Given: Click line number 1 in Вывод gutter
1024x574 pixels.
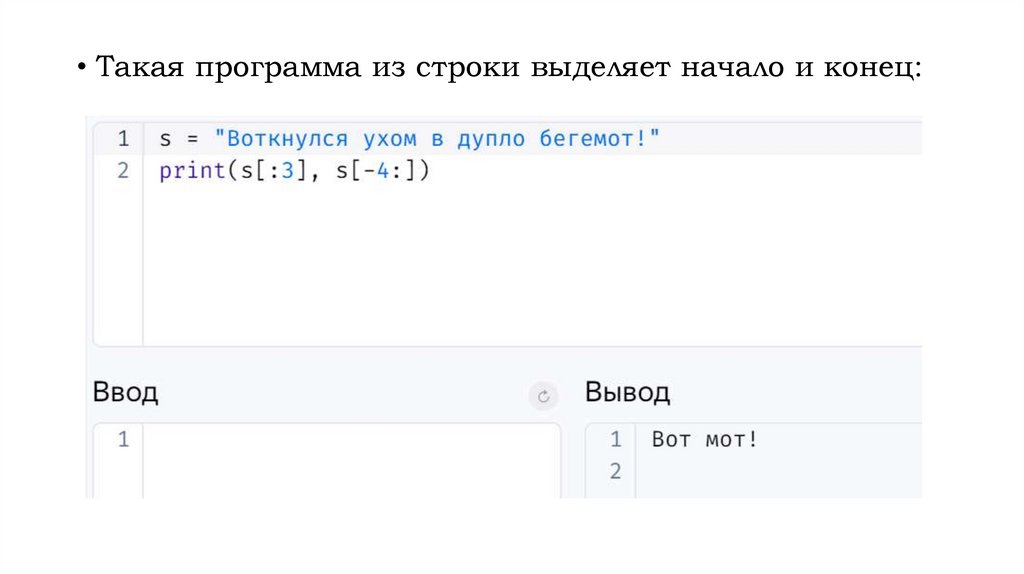Looking at the screenshot, I should pos(615,439).
